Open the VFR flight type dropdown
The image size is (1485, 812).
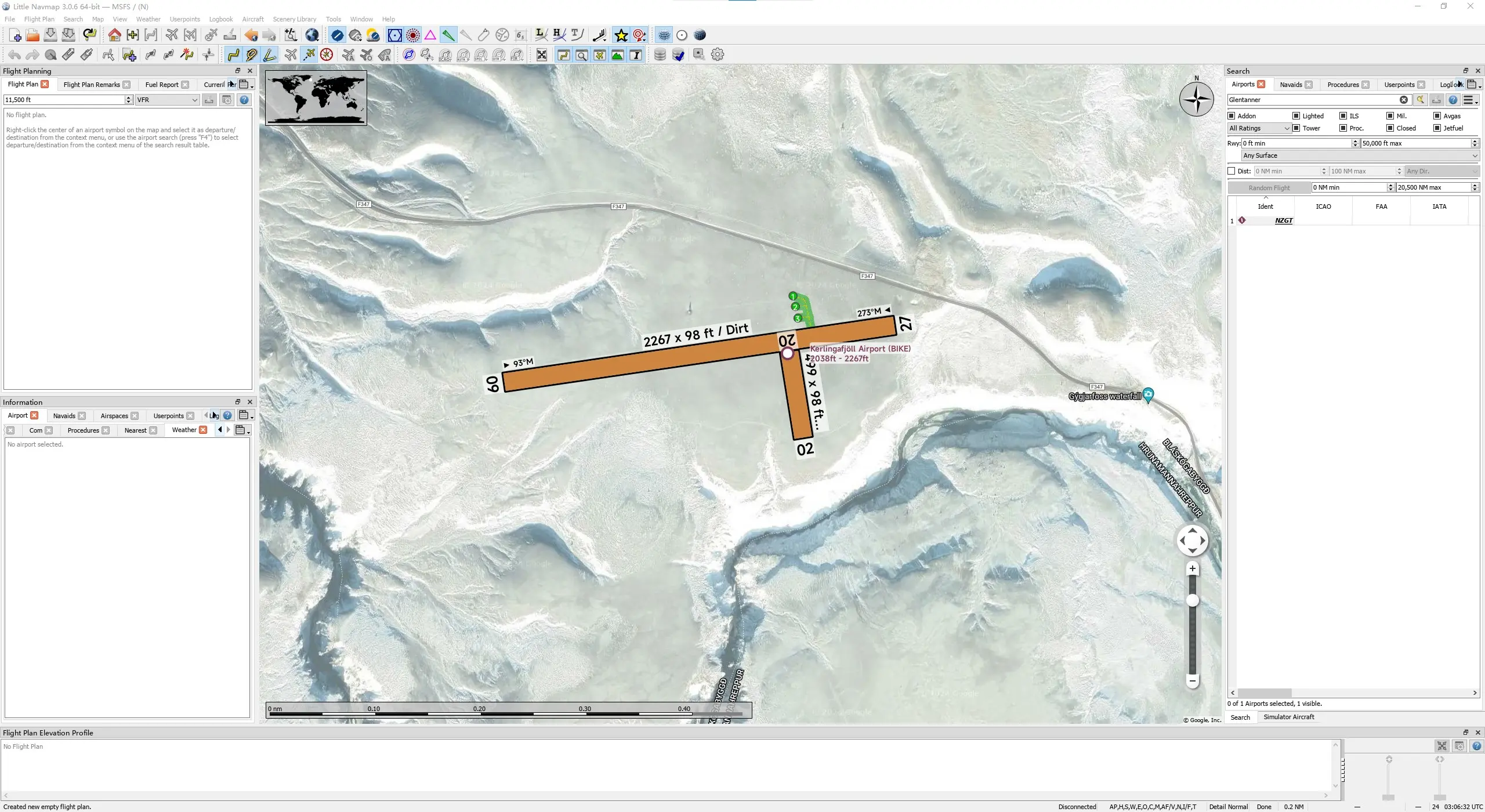pos(168,100)
